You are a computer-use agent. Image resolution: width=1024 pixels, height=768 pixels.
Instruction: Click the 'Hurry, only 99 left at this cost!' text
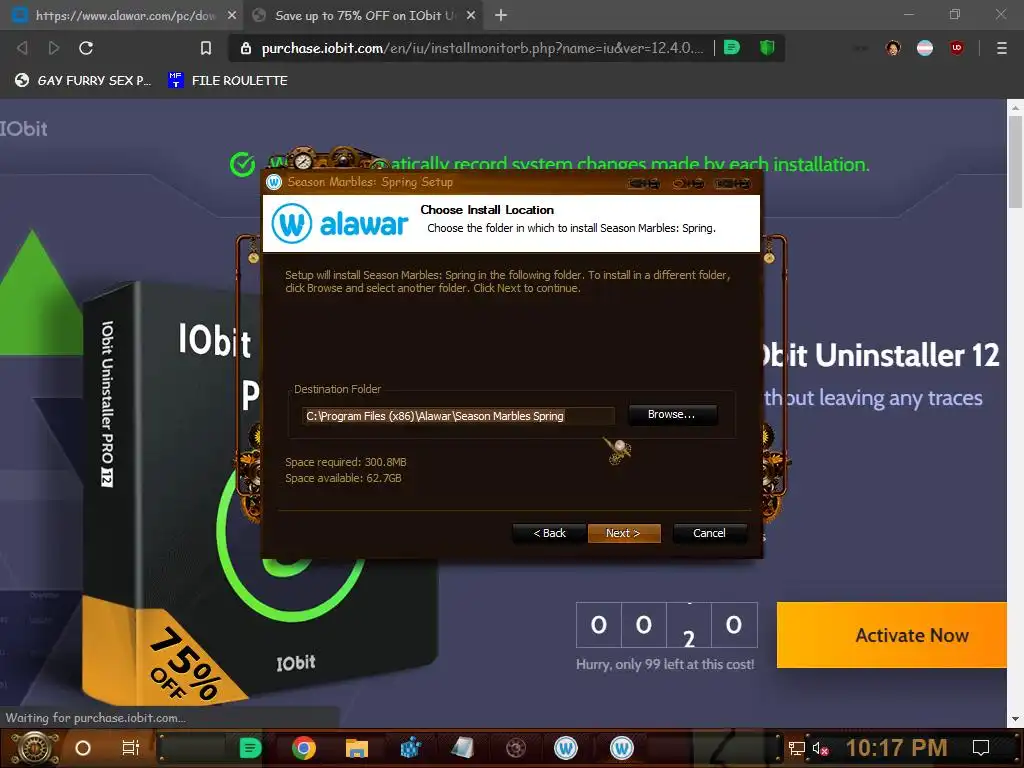665,664
